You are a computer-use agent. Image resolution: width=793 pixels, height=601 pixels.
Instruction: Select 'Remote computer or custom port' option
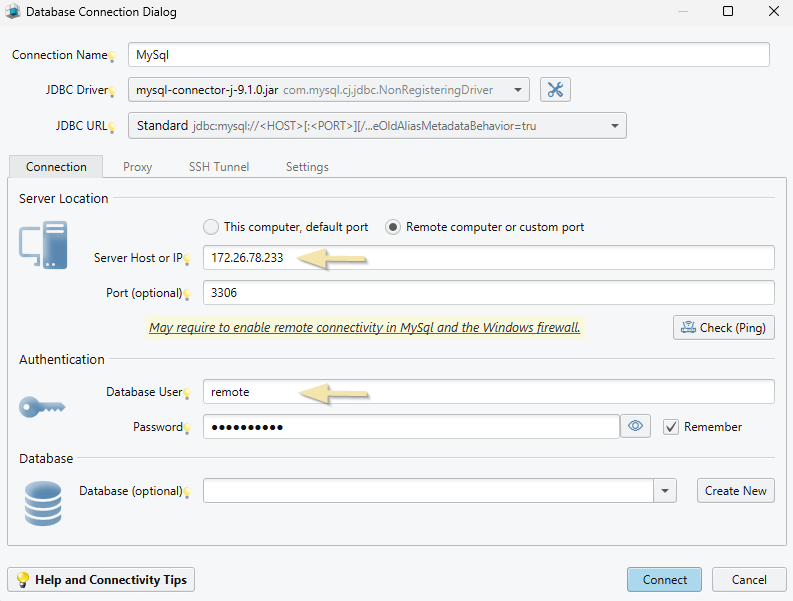pyautogui.click(x=394, y=227)
